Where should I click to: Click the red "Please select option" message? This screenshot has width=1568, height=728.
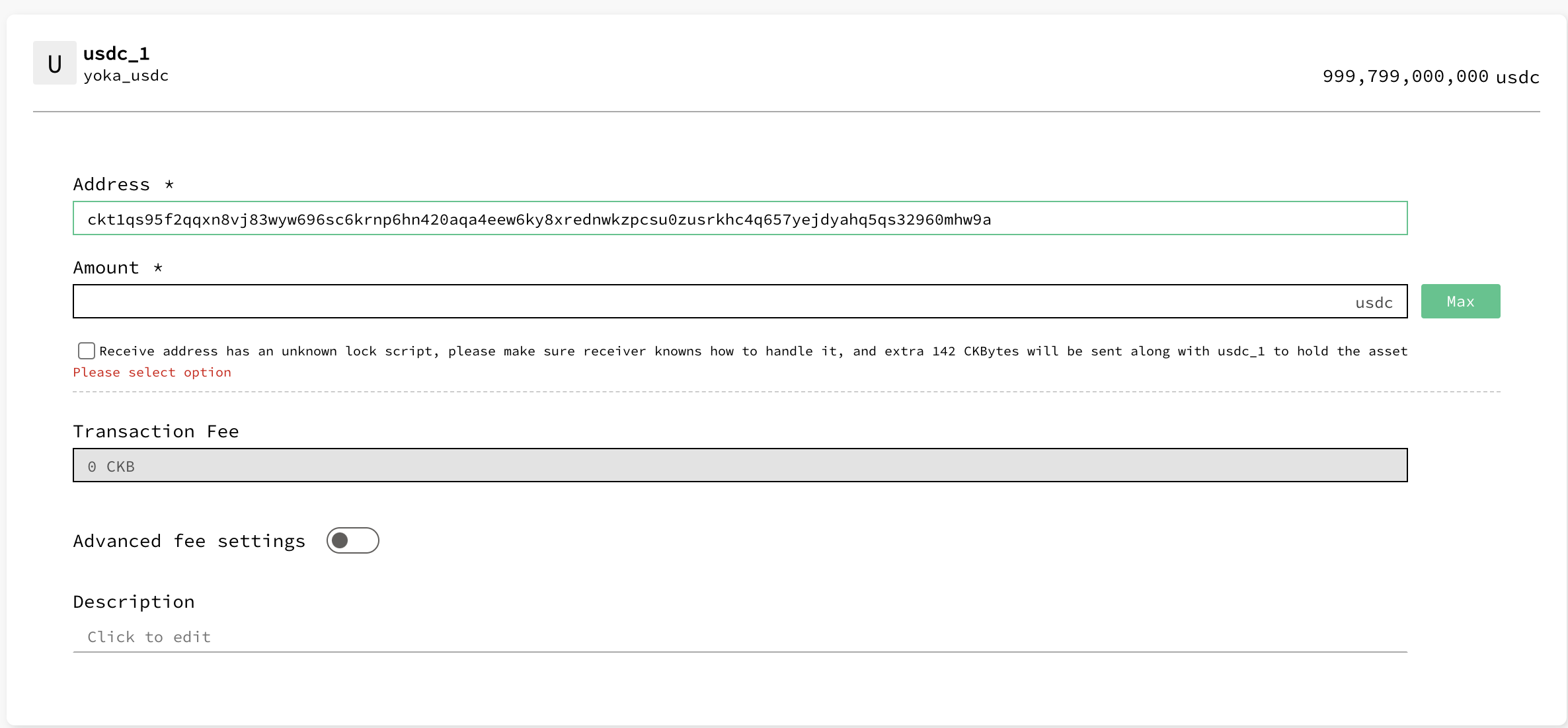152,373
